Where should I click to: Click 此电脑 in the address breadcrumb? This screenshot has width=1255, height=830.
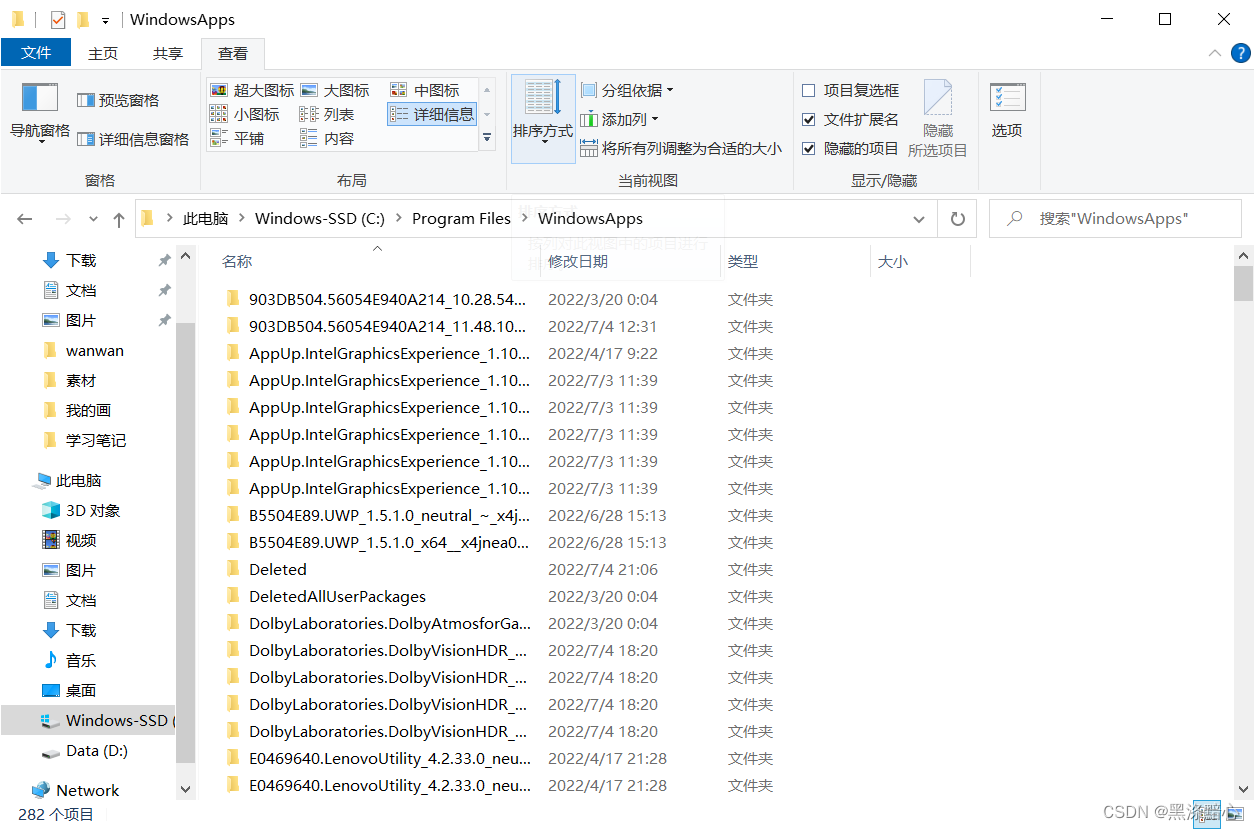click(205, 219)
